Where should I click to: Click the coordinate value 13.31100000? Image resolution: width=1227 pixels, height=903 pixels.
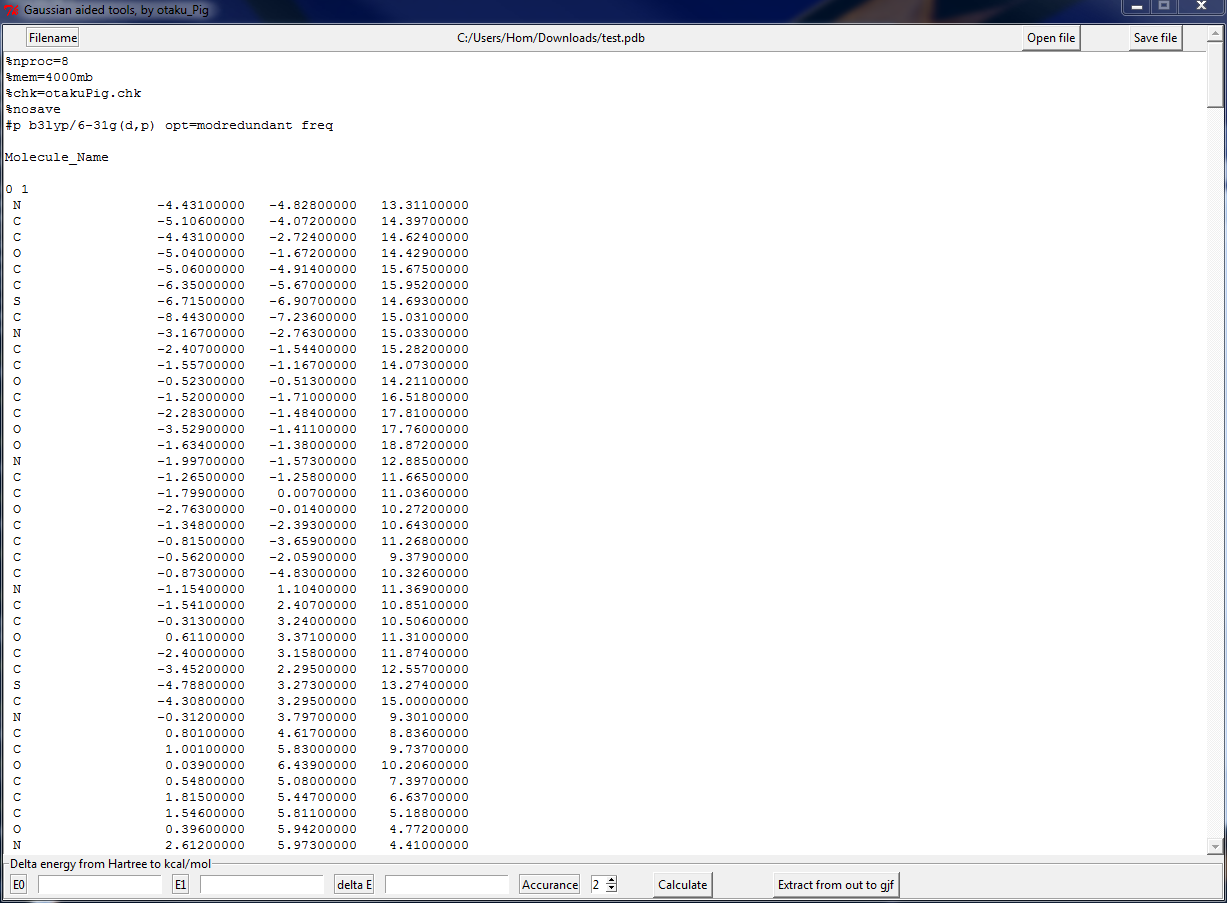(425, 205)
